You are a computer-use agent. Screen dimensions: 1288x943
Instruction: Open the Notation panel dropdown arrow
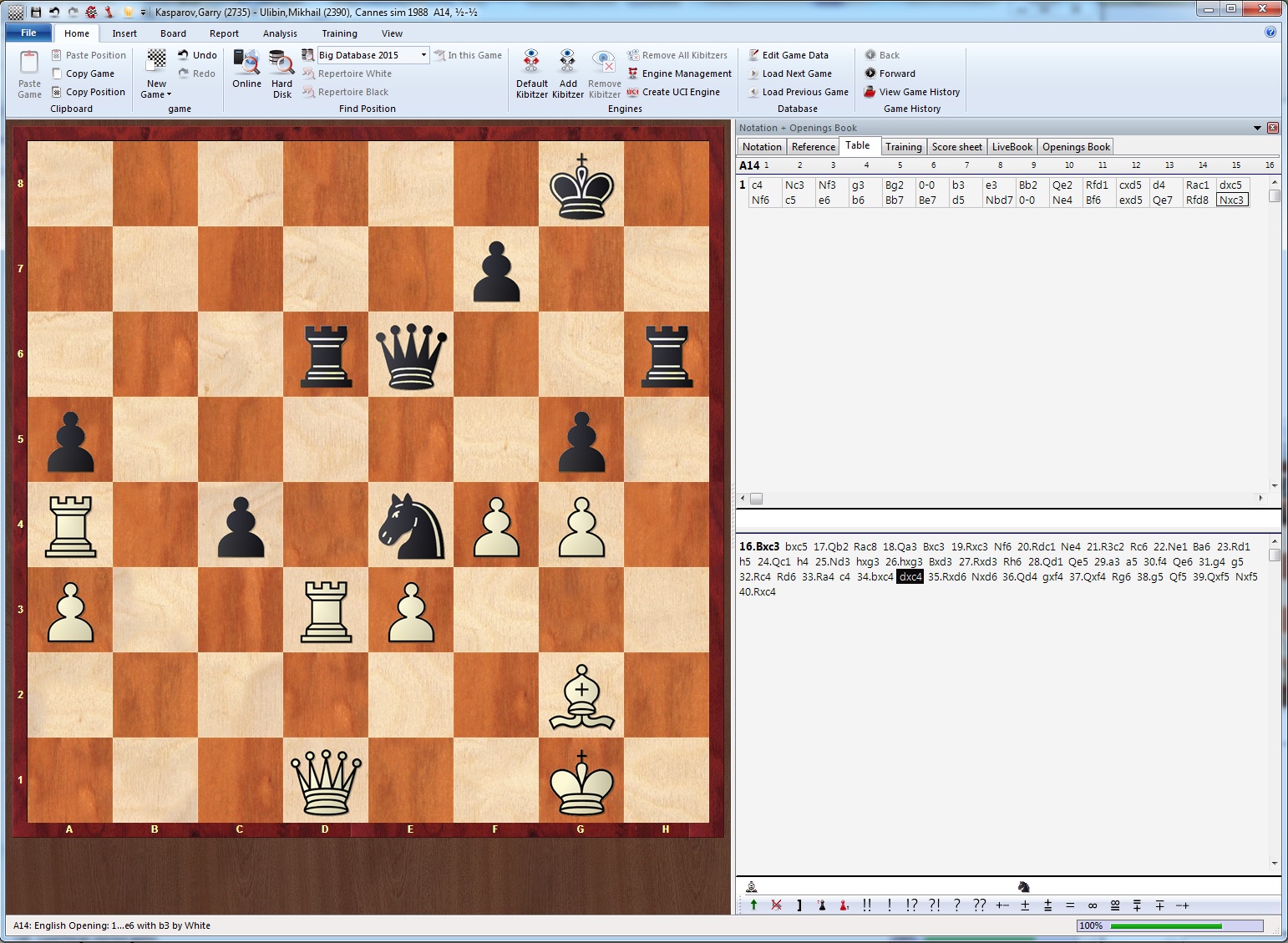[1257, 128]
